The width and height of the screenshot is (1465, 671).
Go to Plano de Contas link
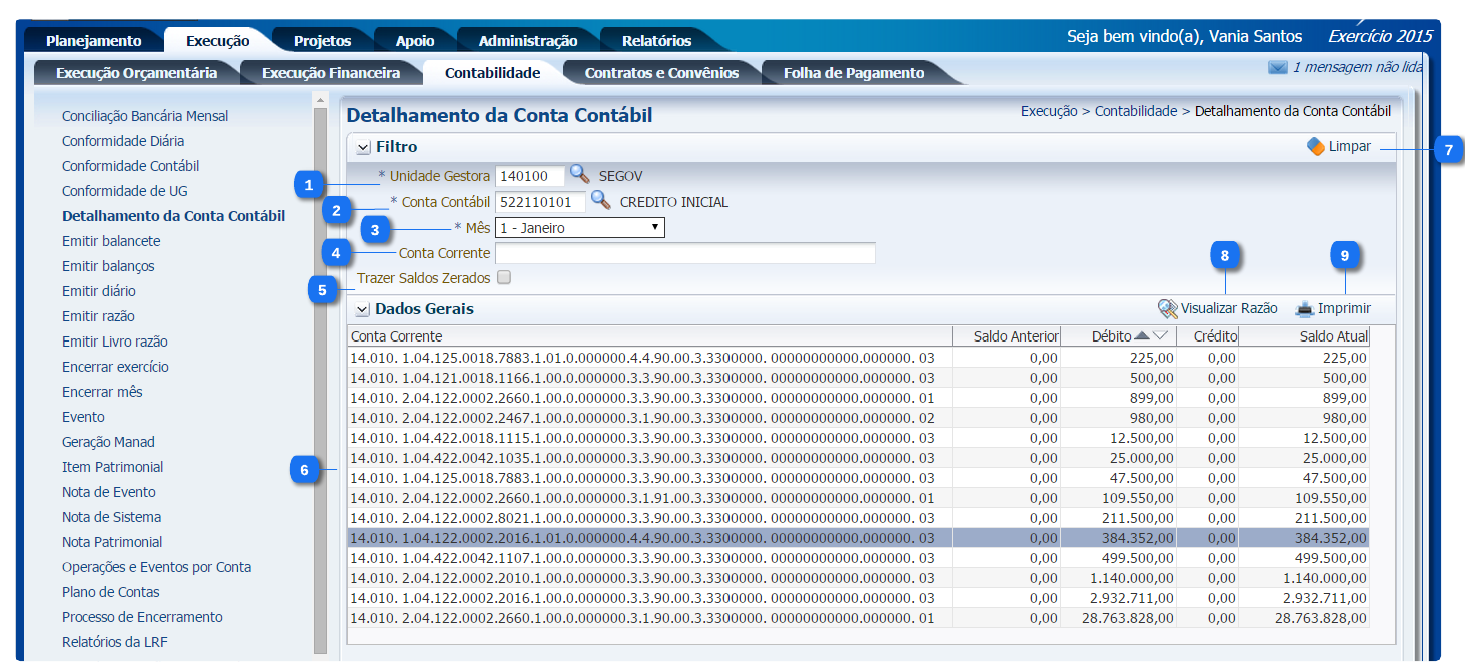110,592
